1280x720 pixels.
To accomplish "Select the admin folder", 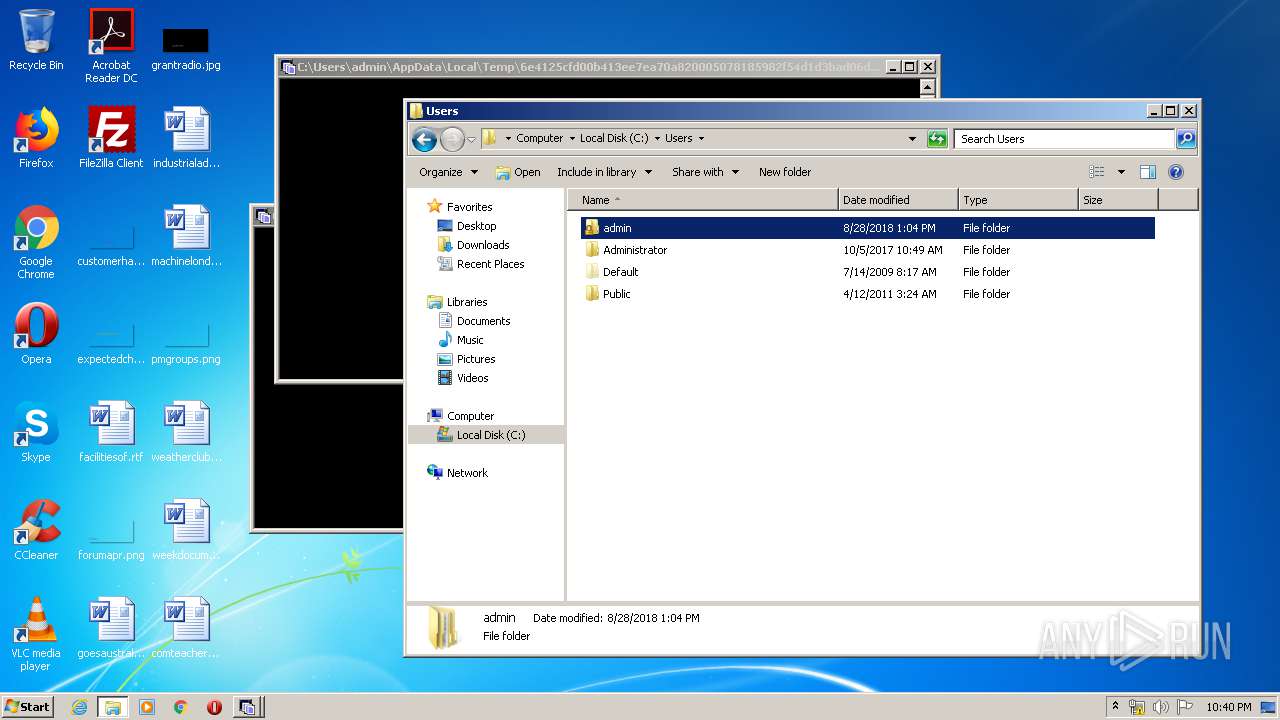I will click(867, 228).
